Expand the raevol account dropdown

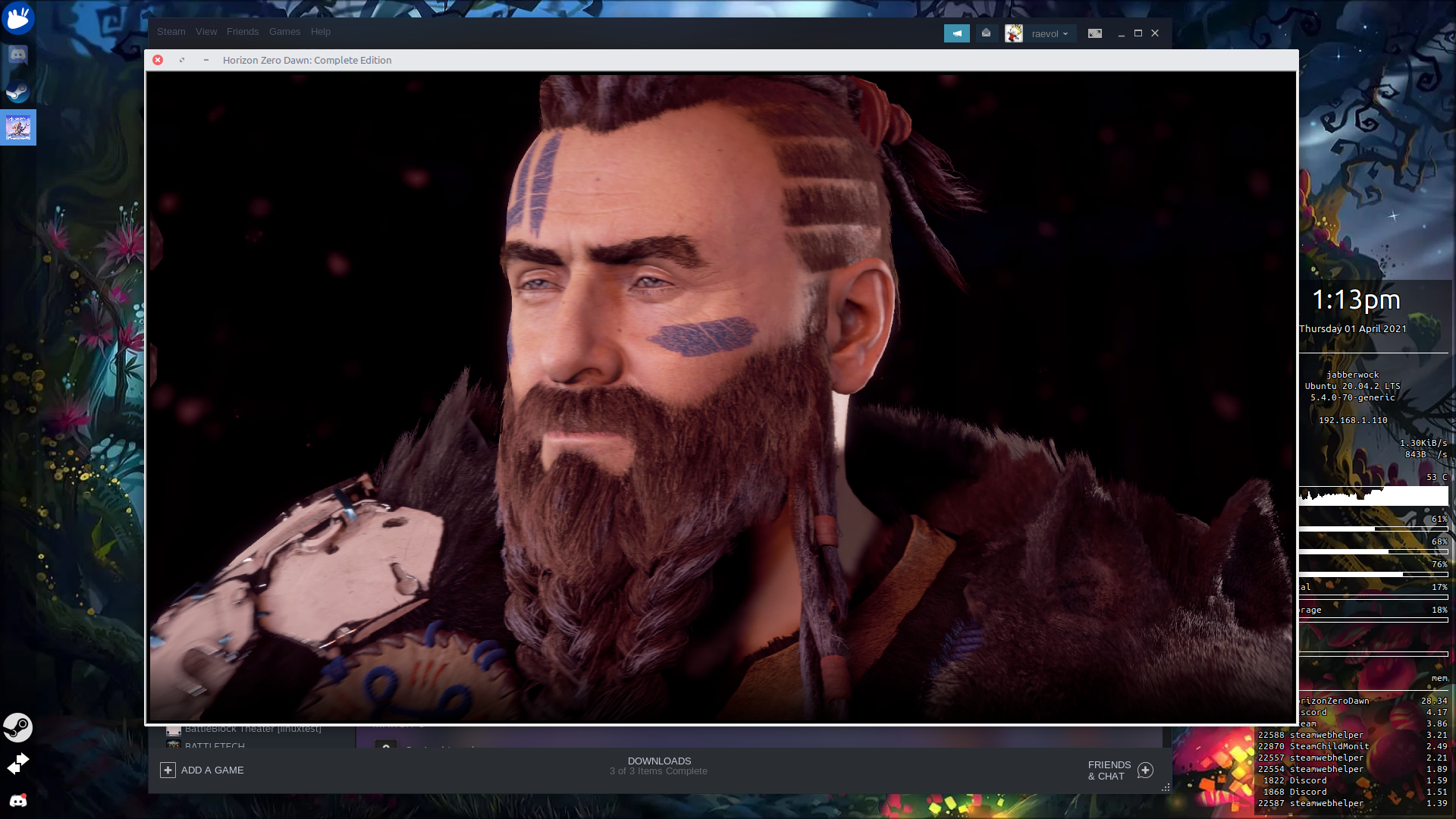coord(1050,34)
